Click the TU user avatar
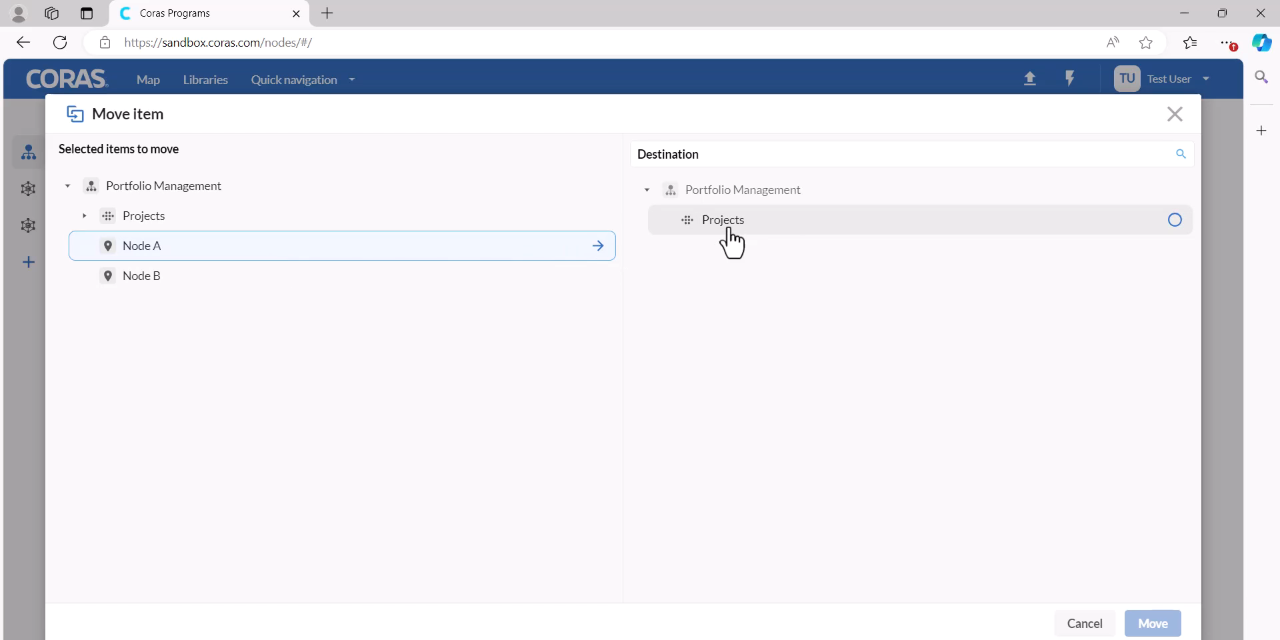The height and width of the screenshot is (640, 1280). coord(1127,79)
